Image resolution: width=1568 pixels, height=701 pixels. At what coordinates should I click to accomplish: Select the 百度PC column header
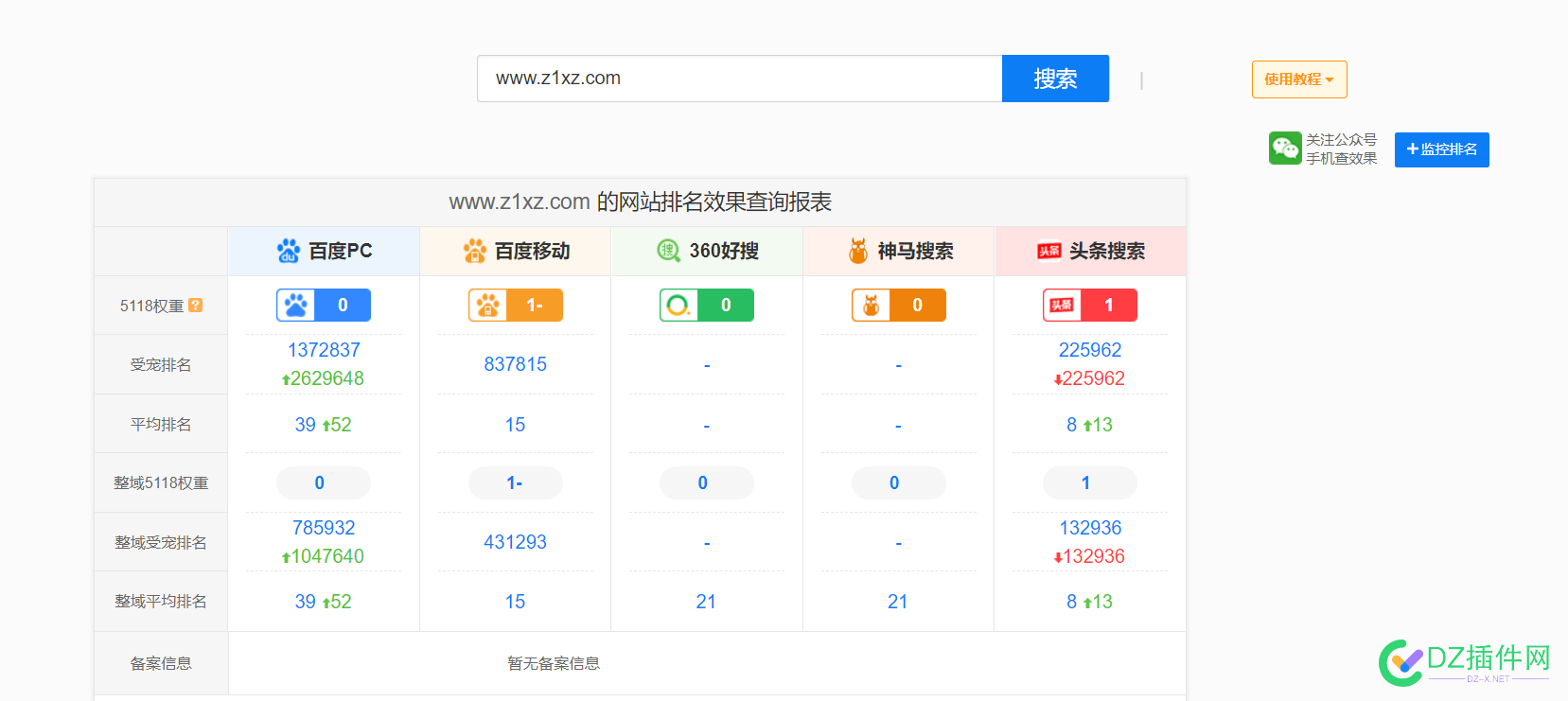click(324, 251)
